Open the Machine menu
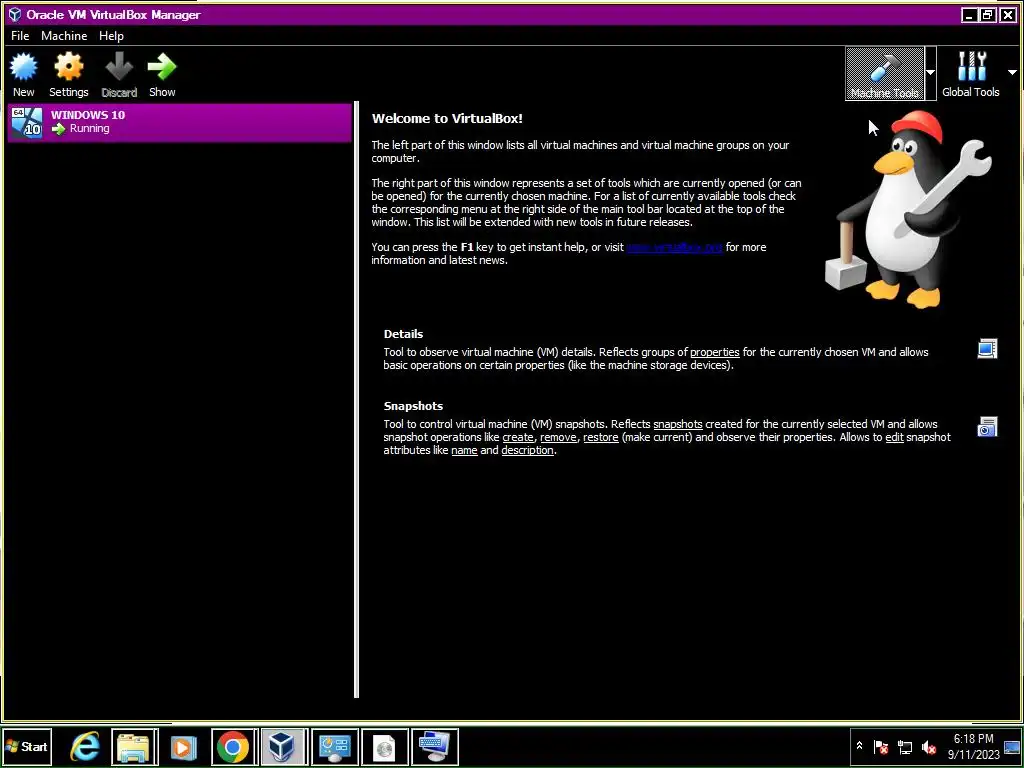 [64, 36]
